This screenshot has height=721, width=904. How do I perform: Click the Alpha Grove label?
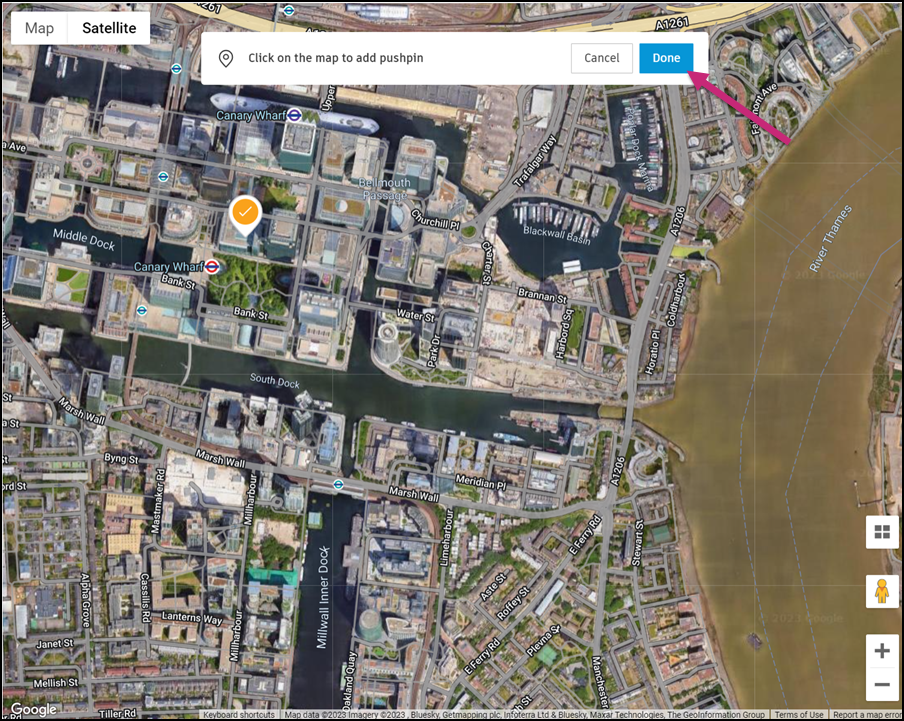point(85,599)
